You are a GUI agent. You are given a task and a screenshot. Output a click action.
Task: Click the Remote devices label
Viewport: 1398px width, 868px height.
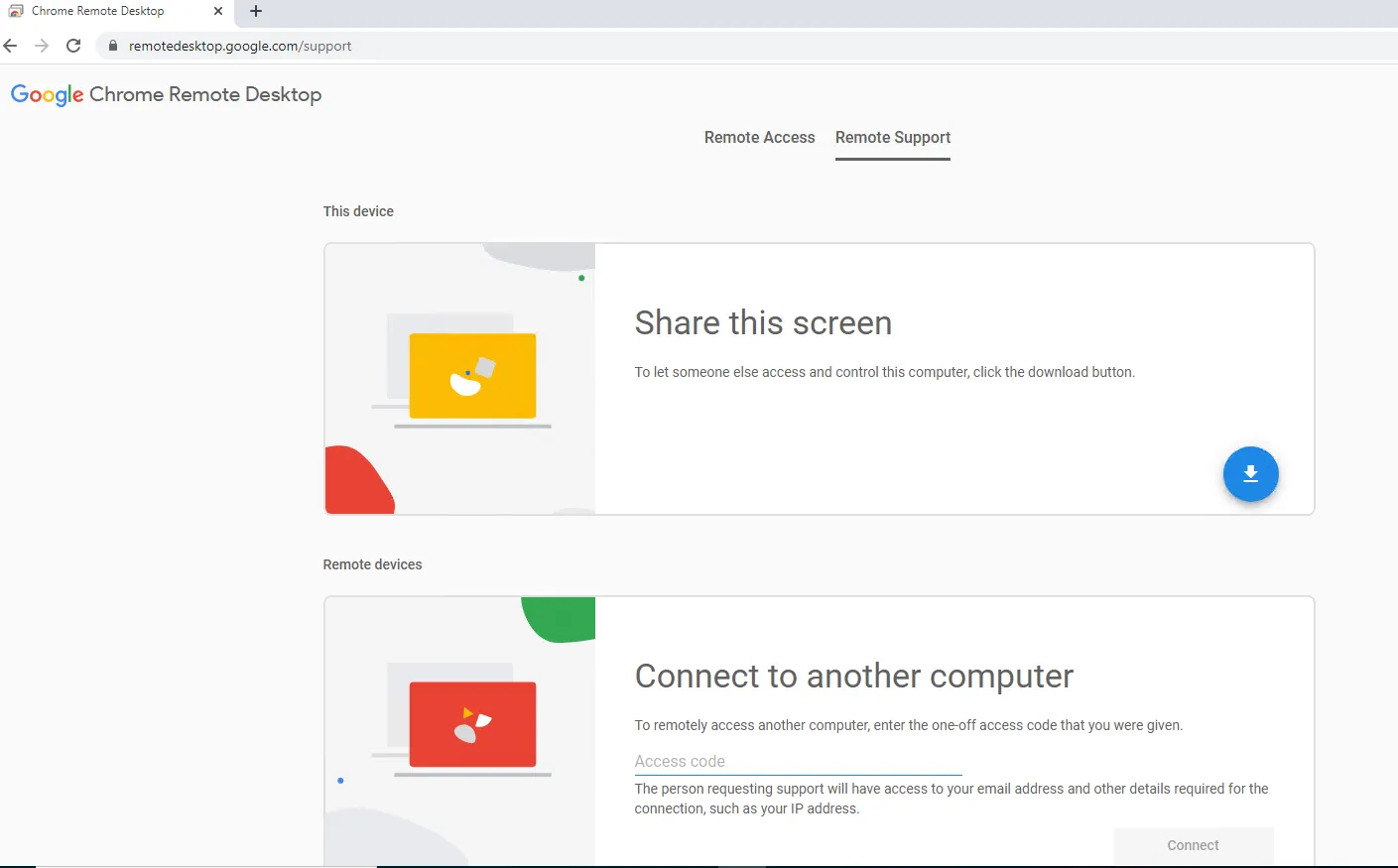pos(372,564)
